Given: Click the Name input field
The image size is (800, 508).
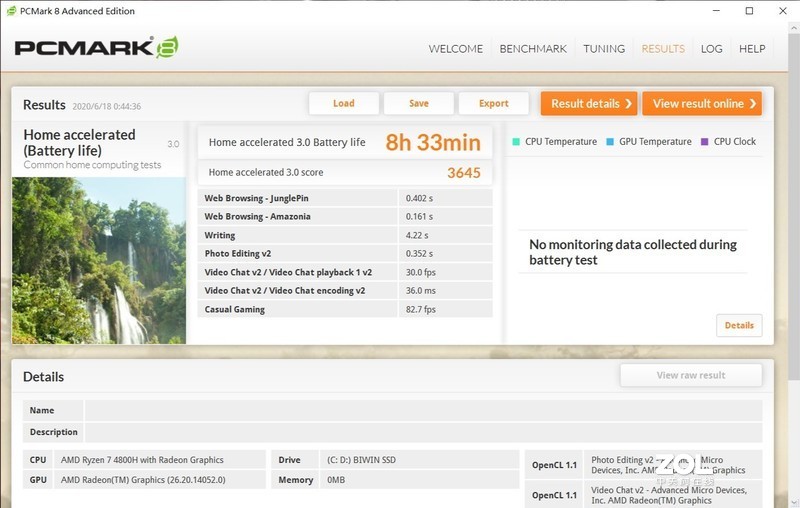Looking at the screenshot, I should [423, 410].
